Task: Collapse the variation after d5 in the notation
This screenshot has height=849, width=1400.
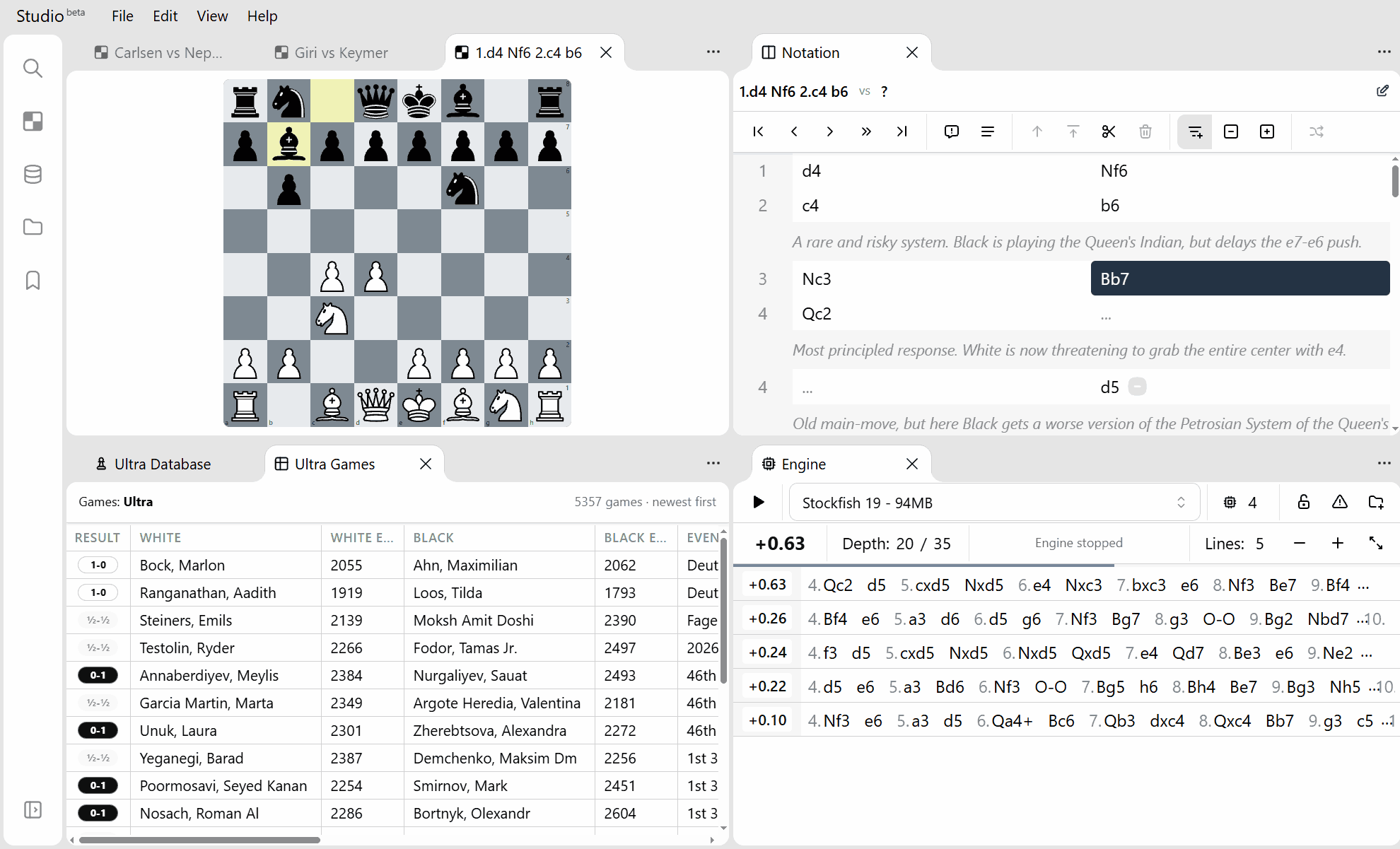Action: tap(1137, 387)
